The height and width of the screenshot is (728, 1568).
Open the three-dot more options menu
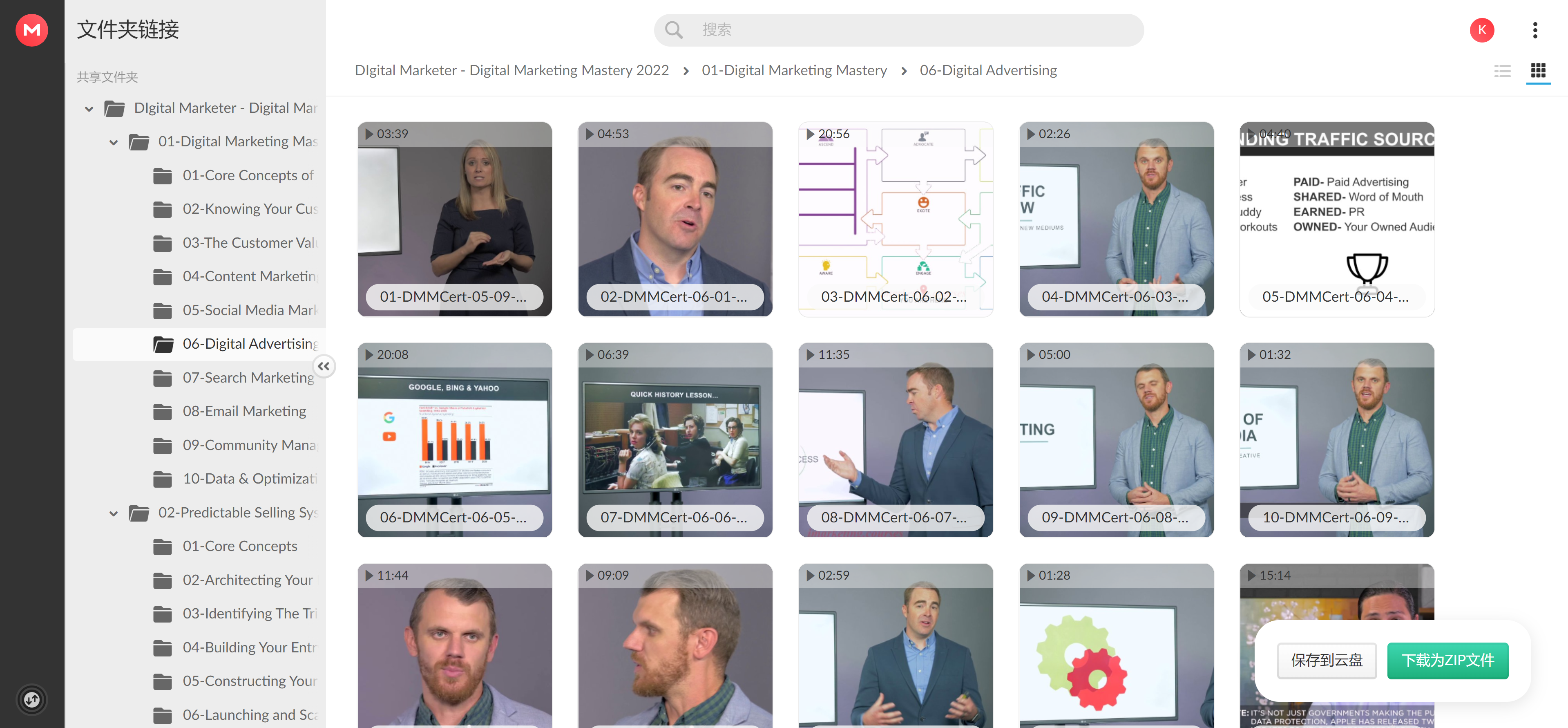pos(1534,30)
